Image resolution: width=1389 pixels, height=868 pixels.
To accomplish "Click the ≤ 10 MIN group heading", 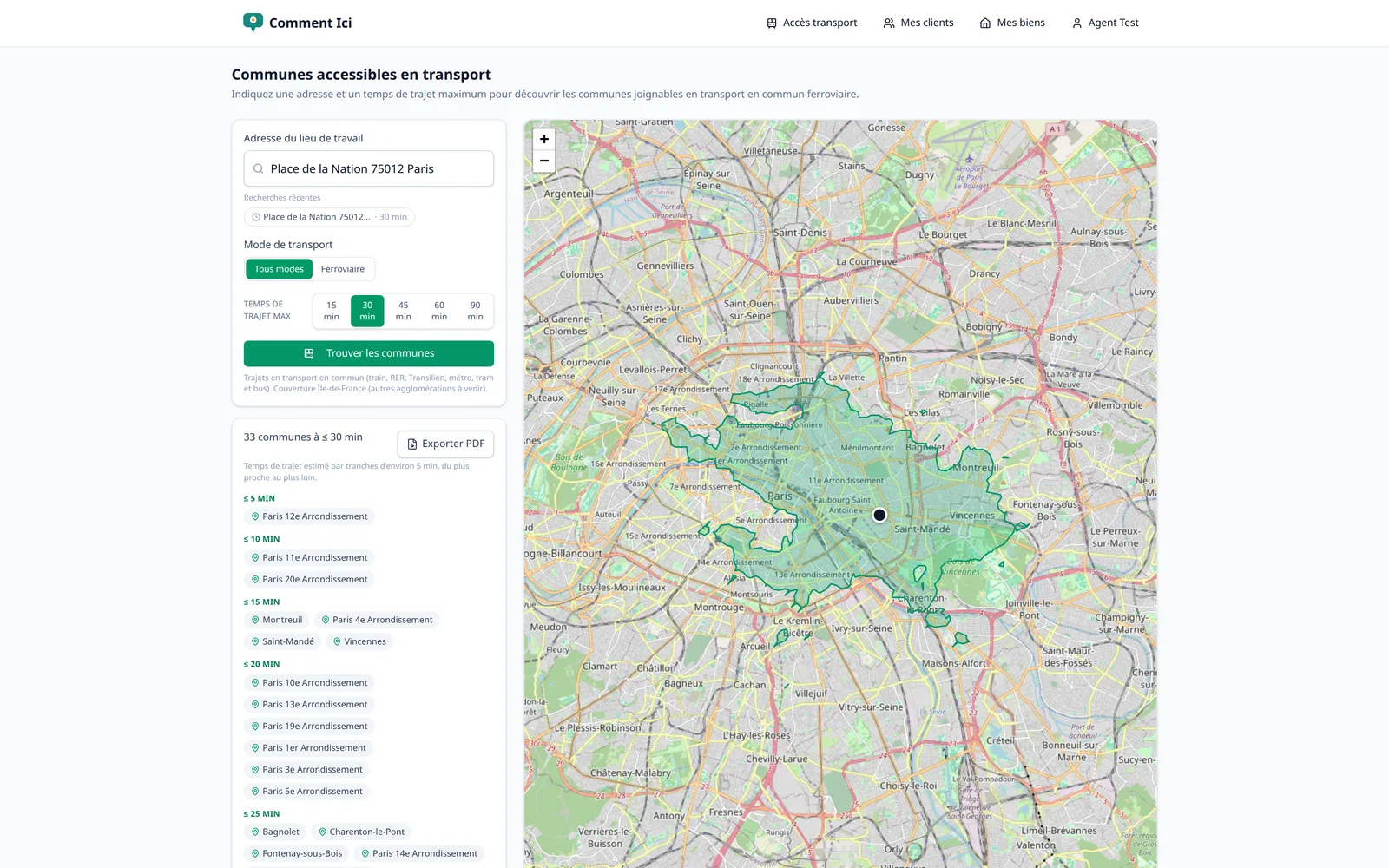I will coord(261,539).
